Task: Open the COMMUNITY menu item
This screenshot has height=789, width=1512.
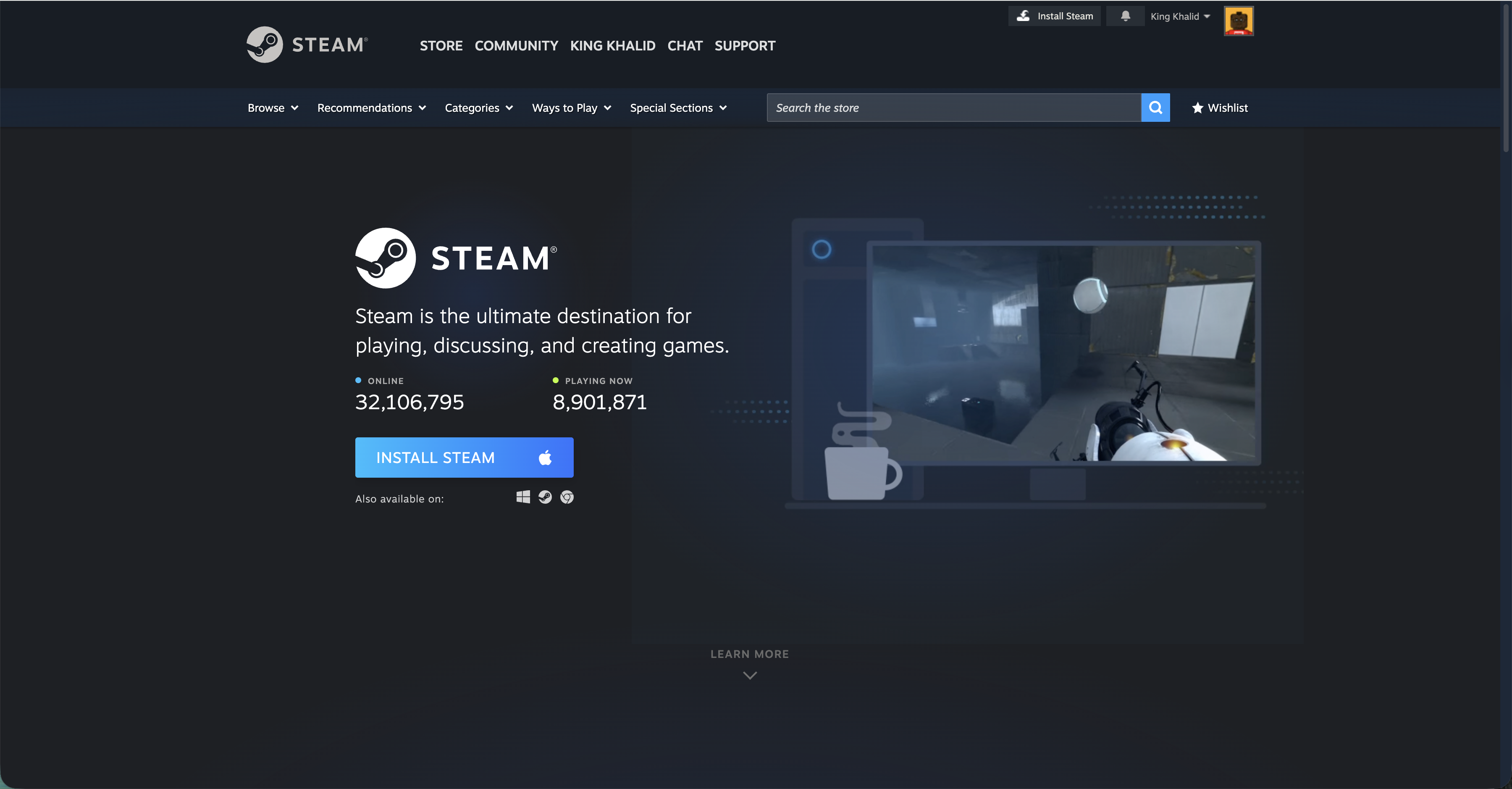Action: (x=516, y=46)
